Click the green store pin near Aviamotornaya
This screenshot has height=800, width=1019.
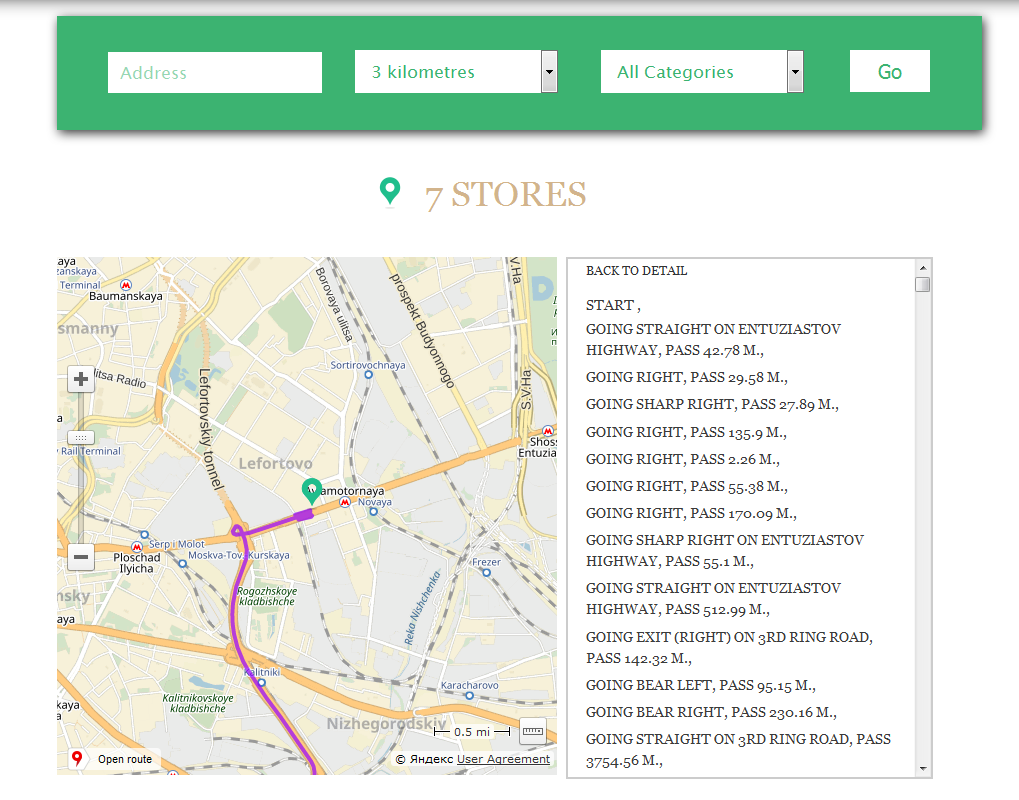[310, 490]
